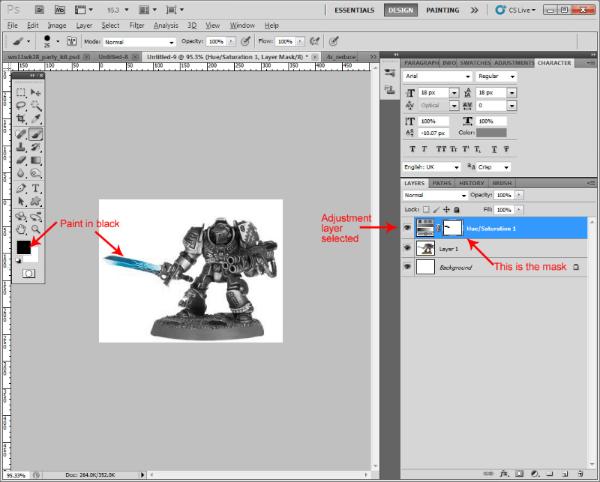This screenshot has height=482, width=600.
Task: Toggle visibility of Layer 1
Action: [x=407, y=247]
